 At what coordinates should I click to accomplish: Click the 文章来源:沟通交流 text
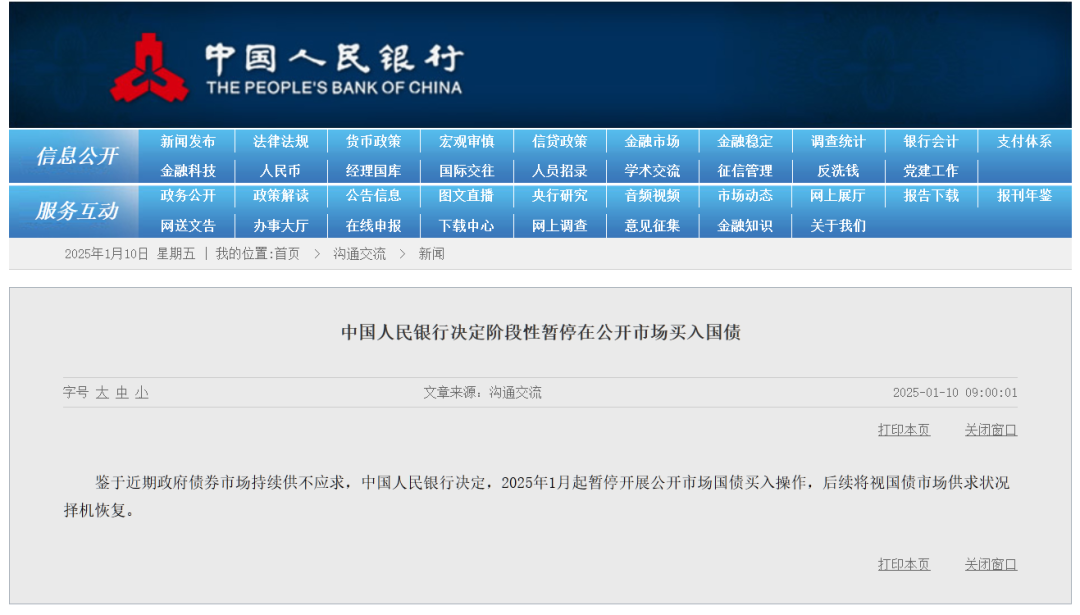(482, 393)
